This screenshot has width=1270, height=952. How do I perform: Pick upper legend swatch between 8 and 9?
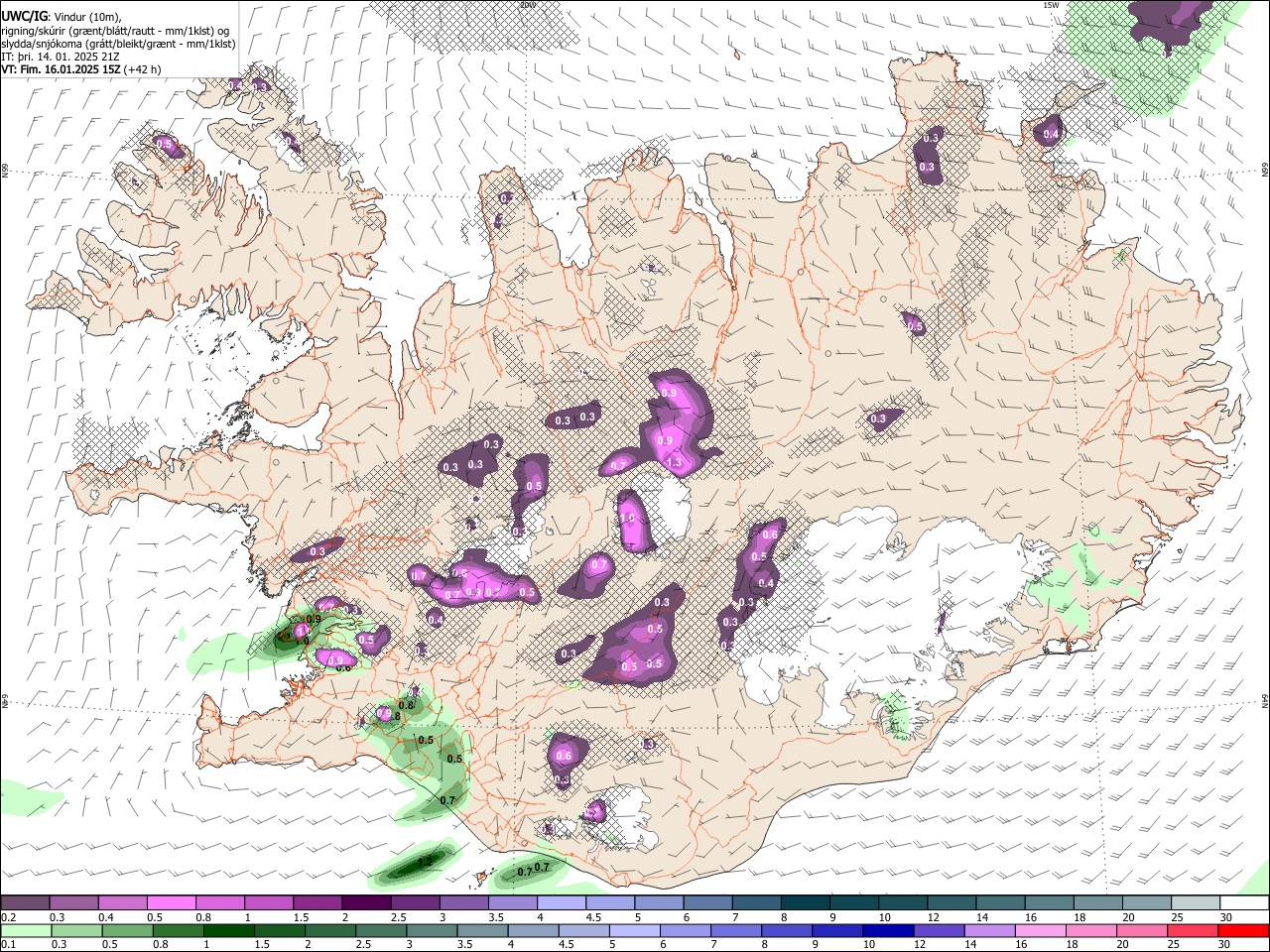point(806,903)
